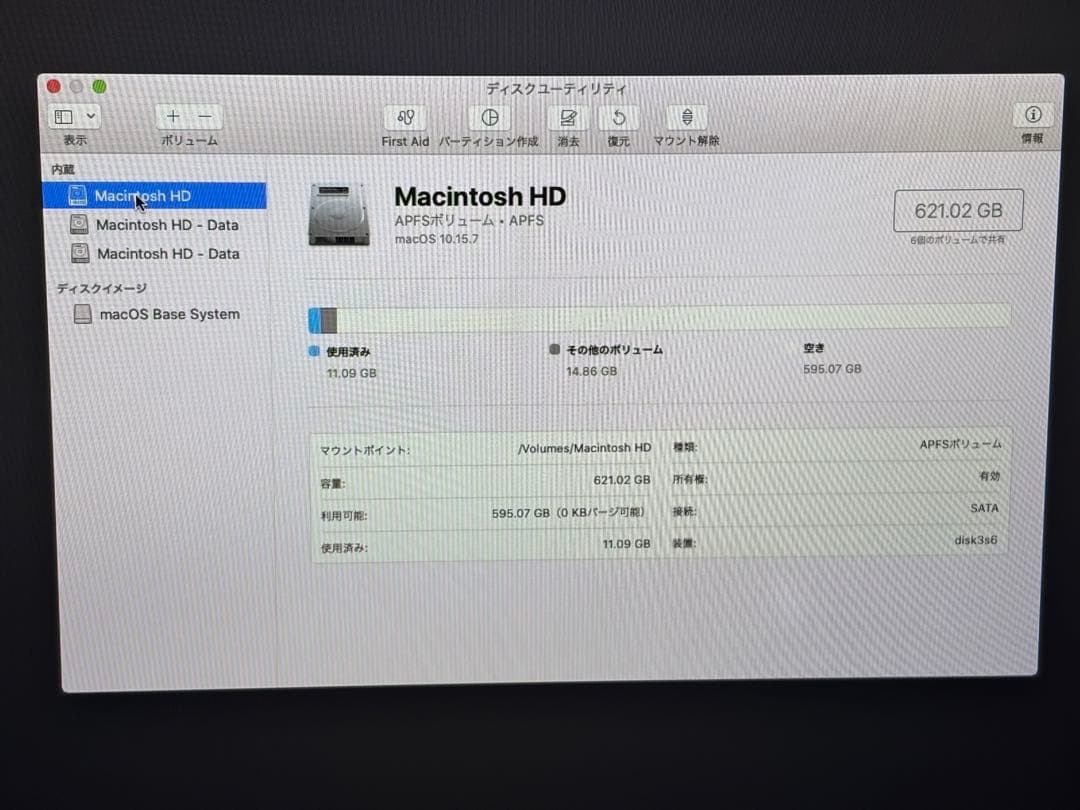Unmount the volume via マウント解除 icon
1080x810 pixels.
pyautogui.click(x=687, y=117)
